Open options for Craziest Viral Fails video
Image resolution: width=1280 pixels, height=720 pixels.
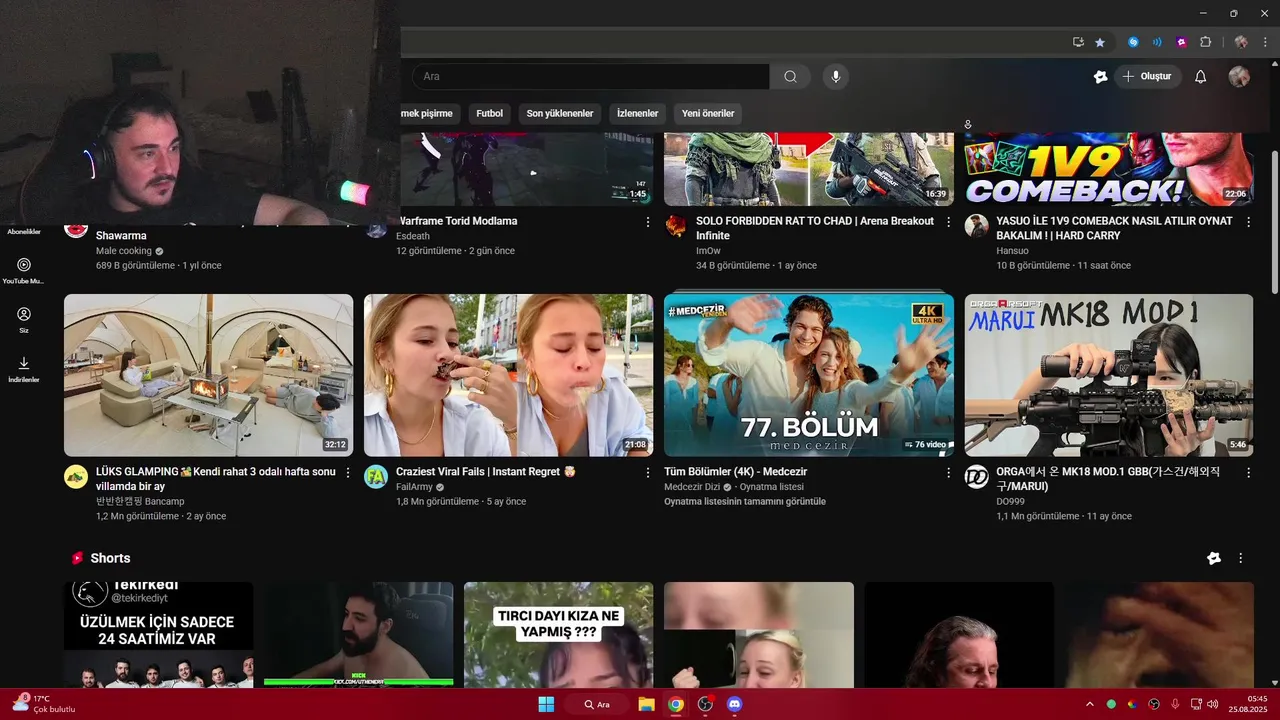pyautogui.click(x=648, y=472)
